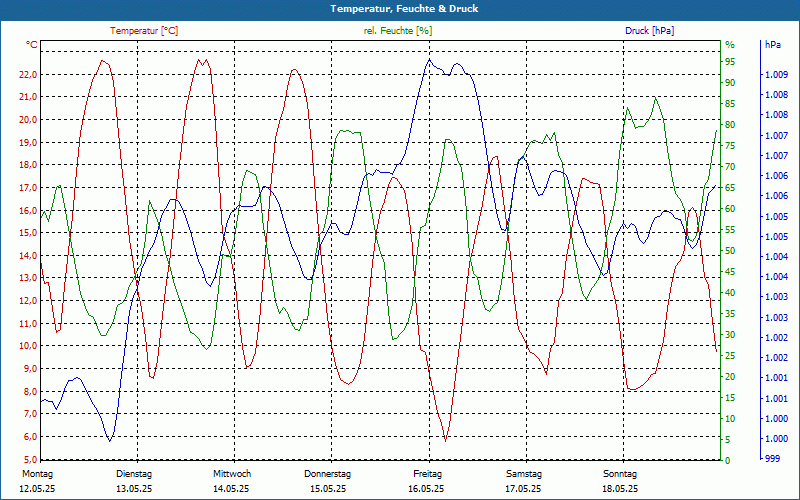
Task: Click the '40' humidity axis label
Action: pyautogui.click(x=730, y=292)
